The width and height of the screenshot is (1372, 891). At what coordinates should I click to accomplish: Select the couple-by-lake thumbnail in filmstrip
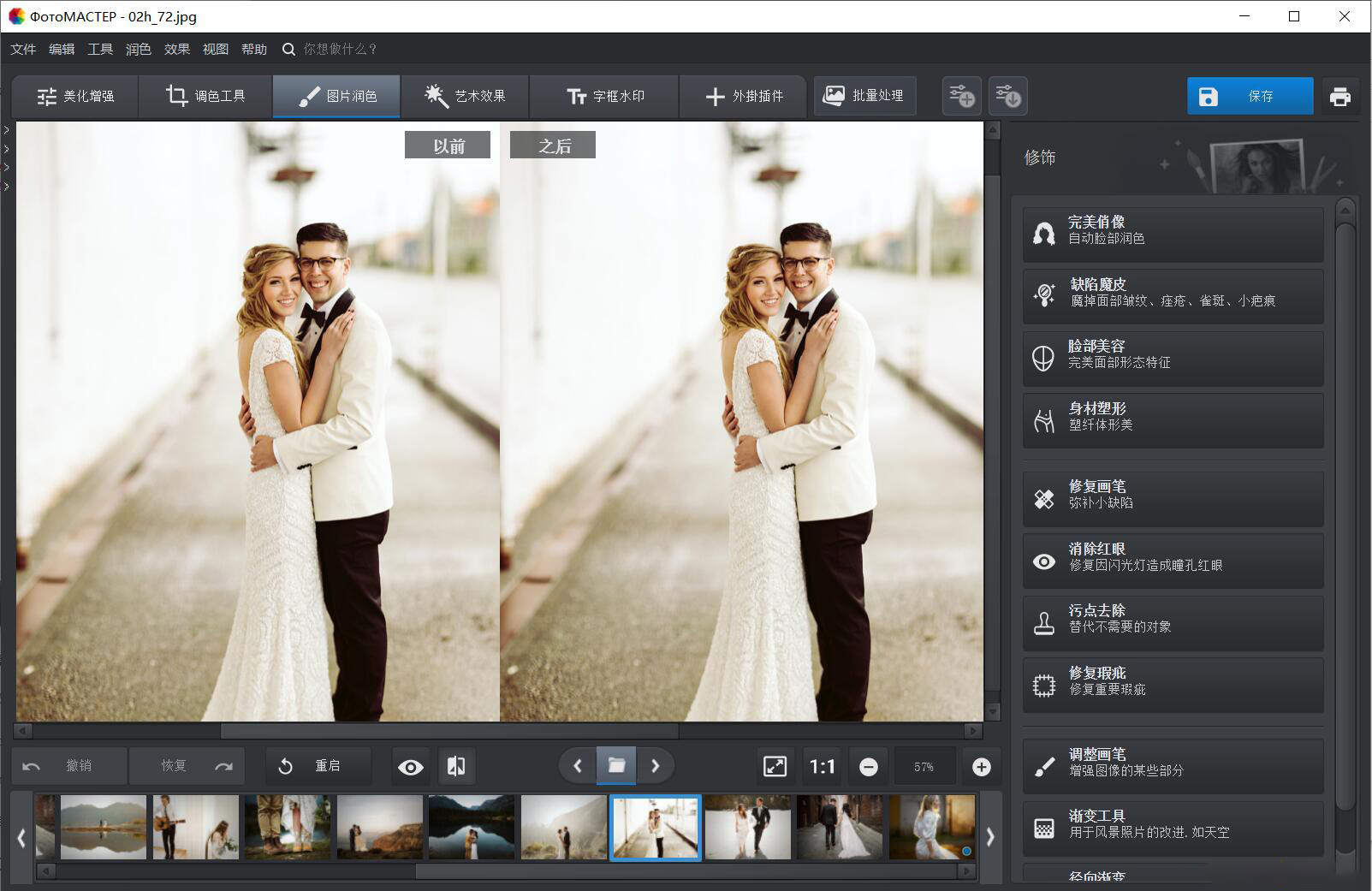coord(471,826)
